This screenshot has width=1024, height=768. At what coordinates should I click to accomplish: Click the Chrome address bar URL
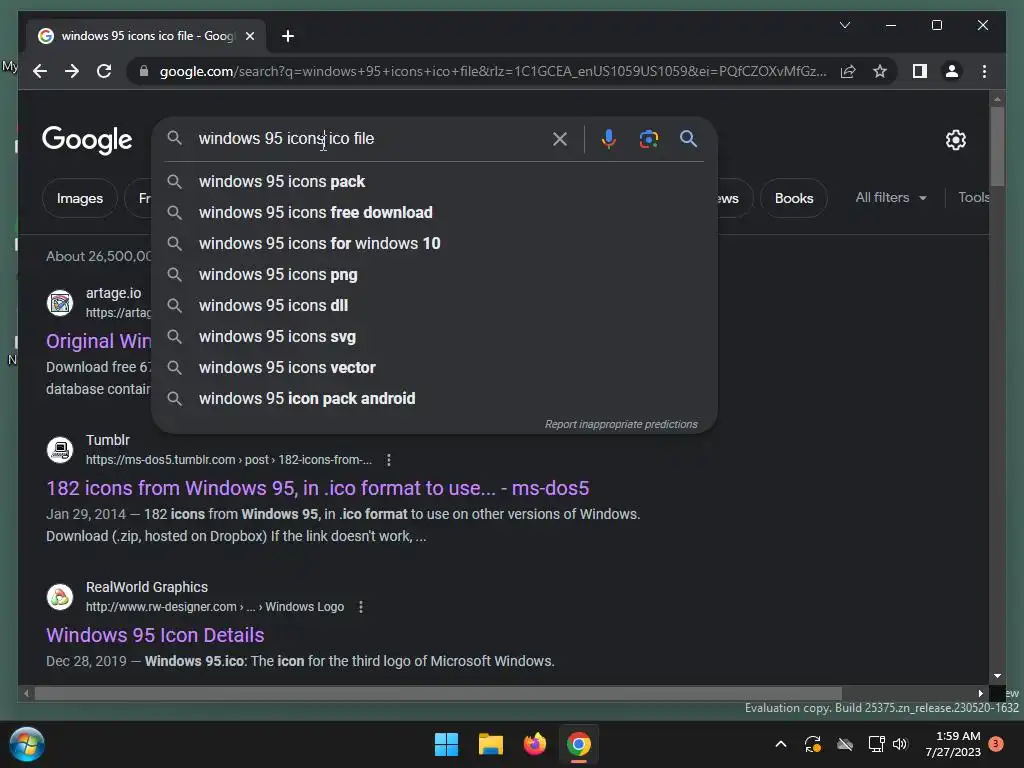coord(493,71)
